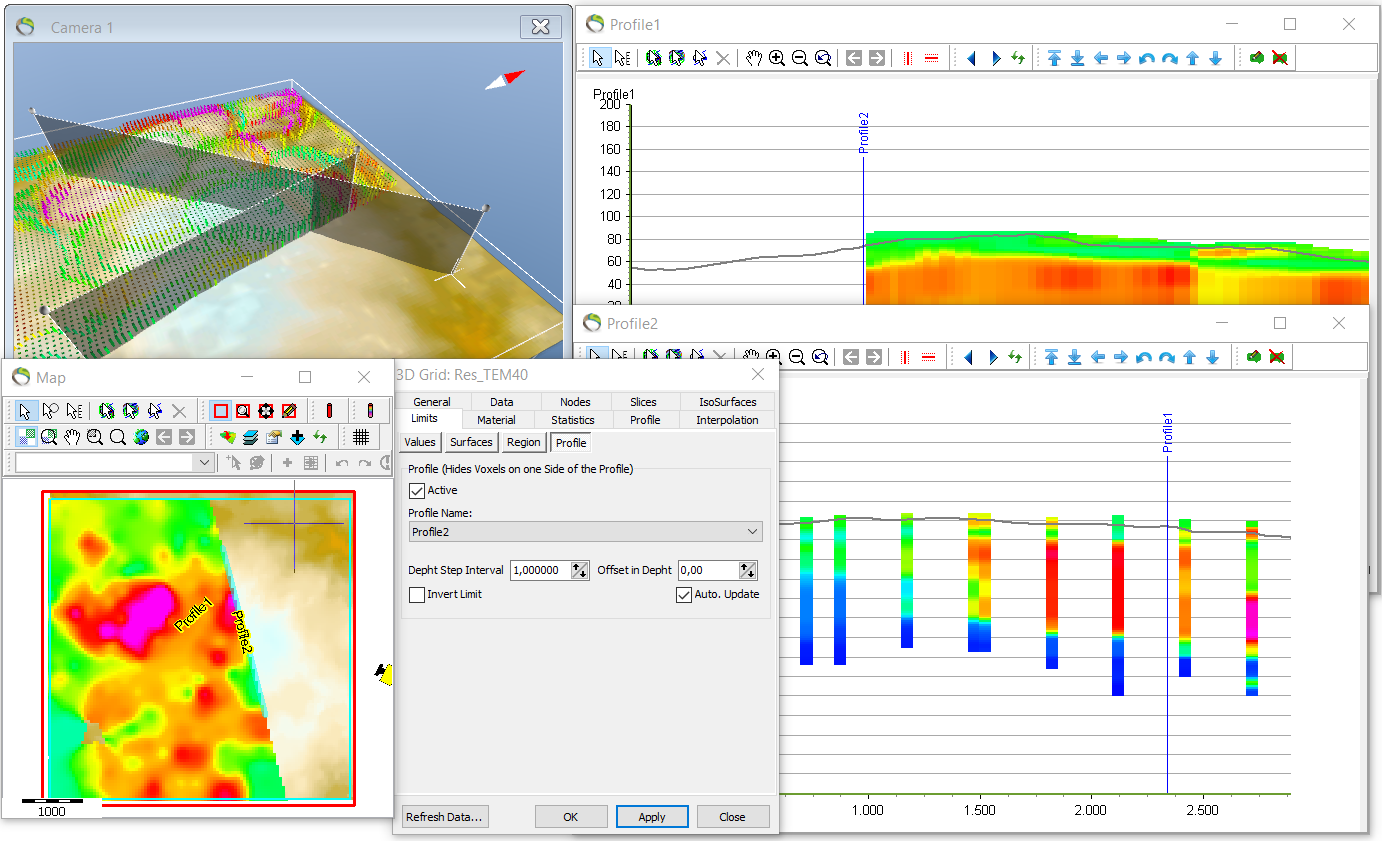The width and height of the screenshot is (1382, 841).
Task: Click the globe zoom-to-full-extent icon
Action: point(140,436)
